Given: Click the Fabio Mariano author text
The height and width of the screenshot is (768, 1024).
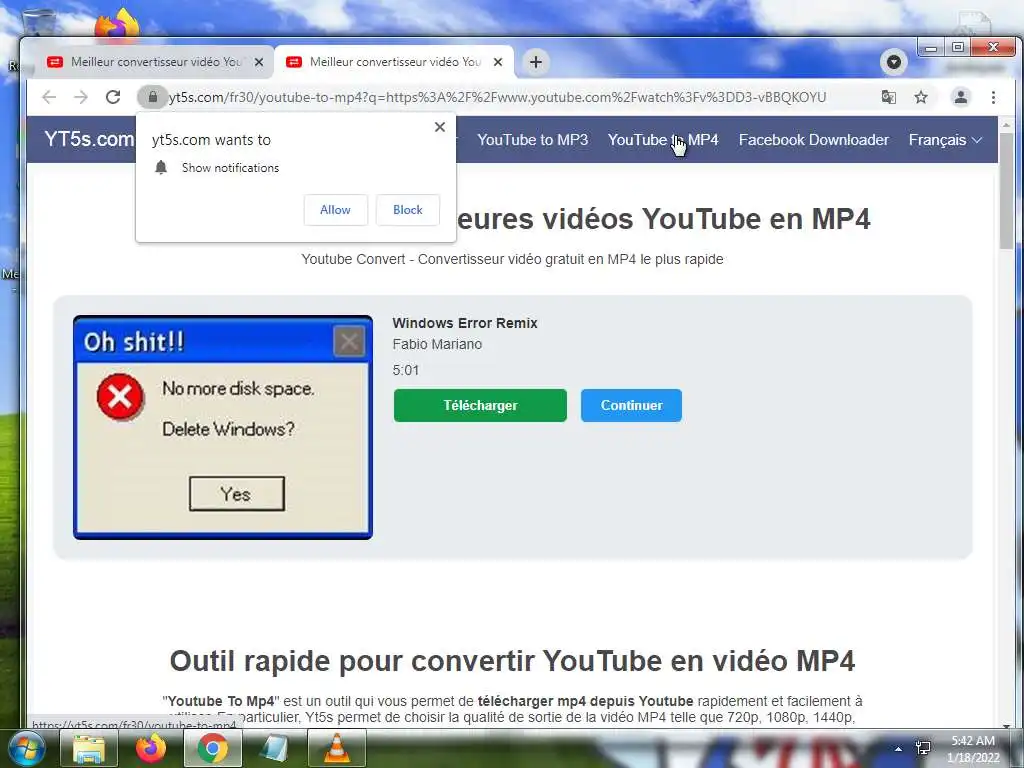Looking at the screenshot, I should coord(437,344).
